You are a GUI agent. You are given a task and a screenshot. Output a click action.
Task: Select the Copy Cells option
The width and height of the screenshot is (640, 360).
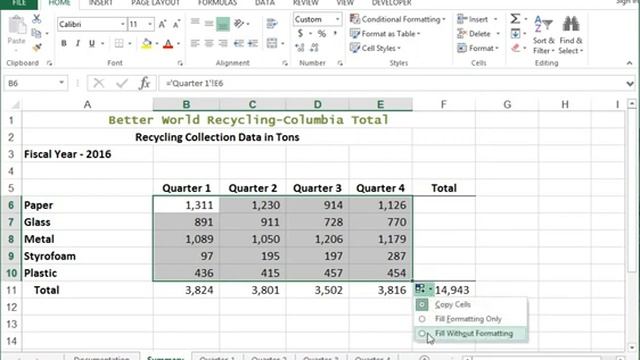471,304
